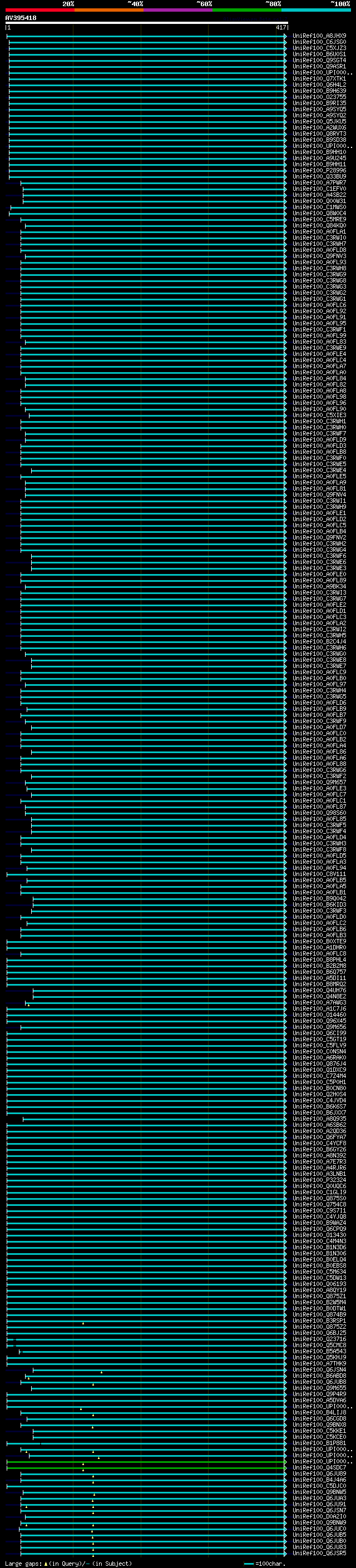This screenshot has height=1568, width=356.
Task: Click the UniRef100_C5P0H1 label
Action: point(319,1082)
